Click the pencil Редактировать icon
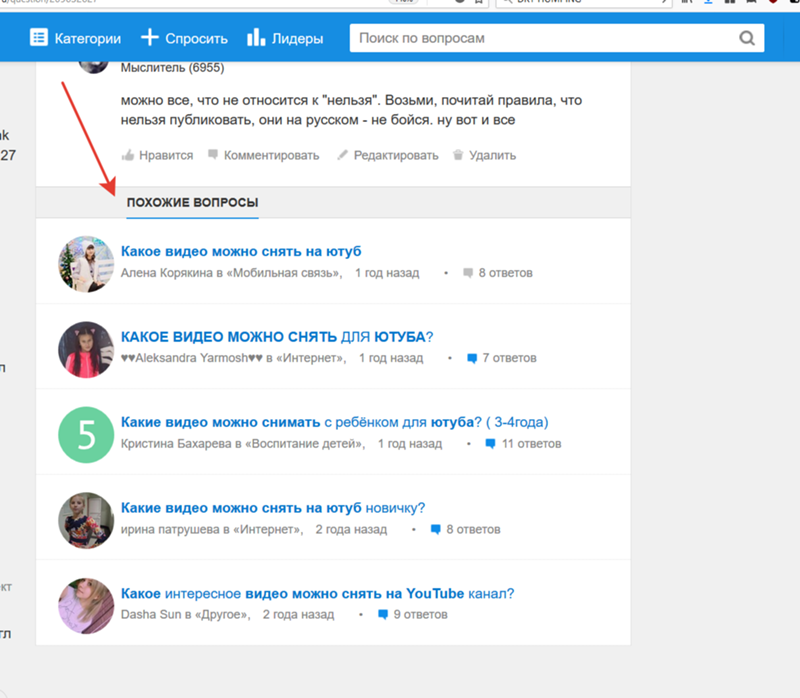This screenshot has width=800, height=698. (342, 155)
